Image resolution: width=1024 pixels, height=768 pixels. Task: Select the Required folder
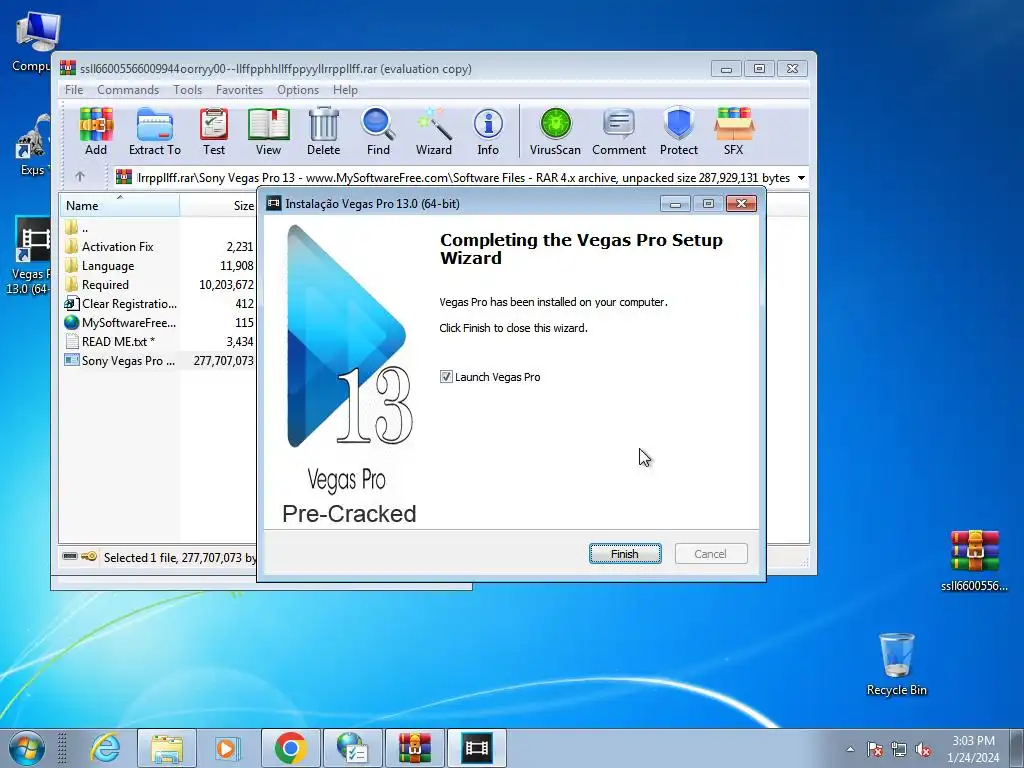pyautogui.click(x=158, y=285)
